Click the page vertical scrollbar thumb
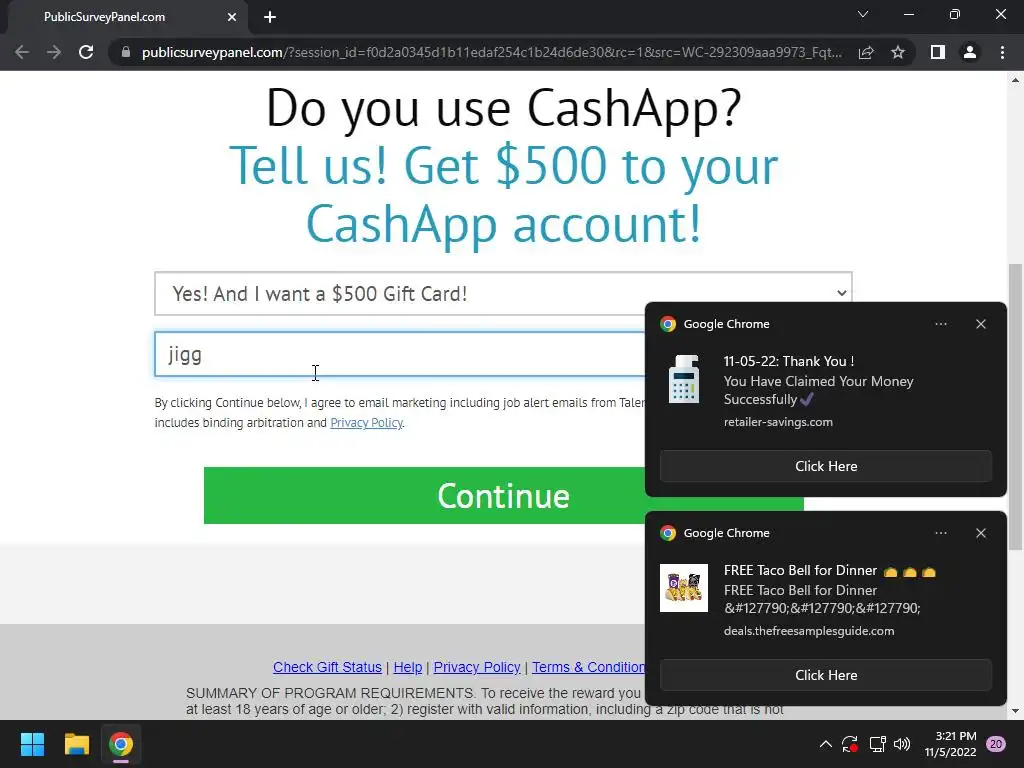Viewport: 1024px width, 768px height. point(1015,406)
